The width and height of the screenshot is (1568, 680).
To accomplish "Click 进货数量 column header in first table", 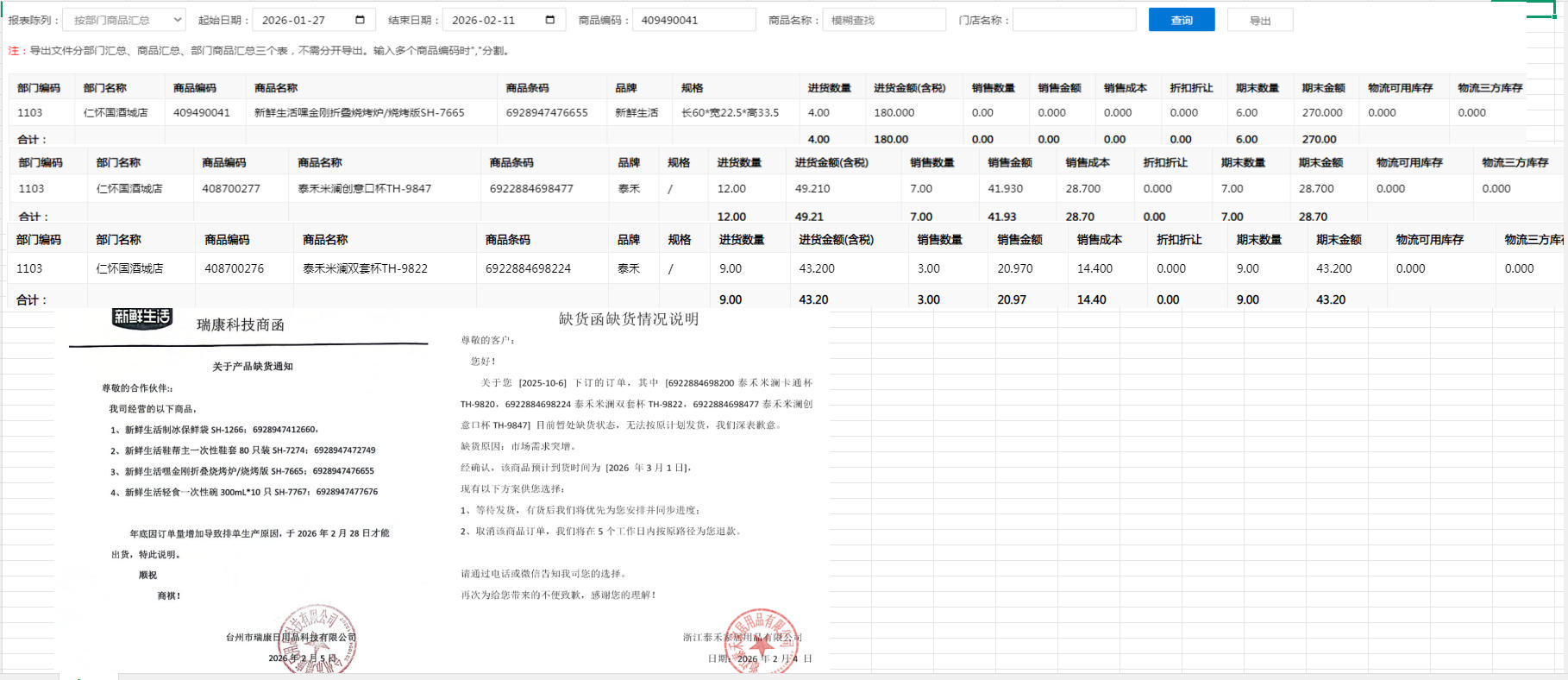I will [829, 88].
